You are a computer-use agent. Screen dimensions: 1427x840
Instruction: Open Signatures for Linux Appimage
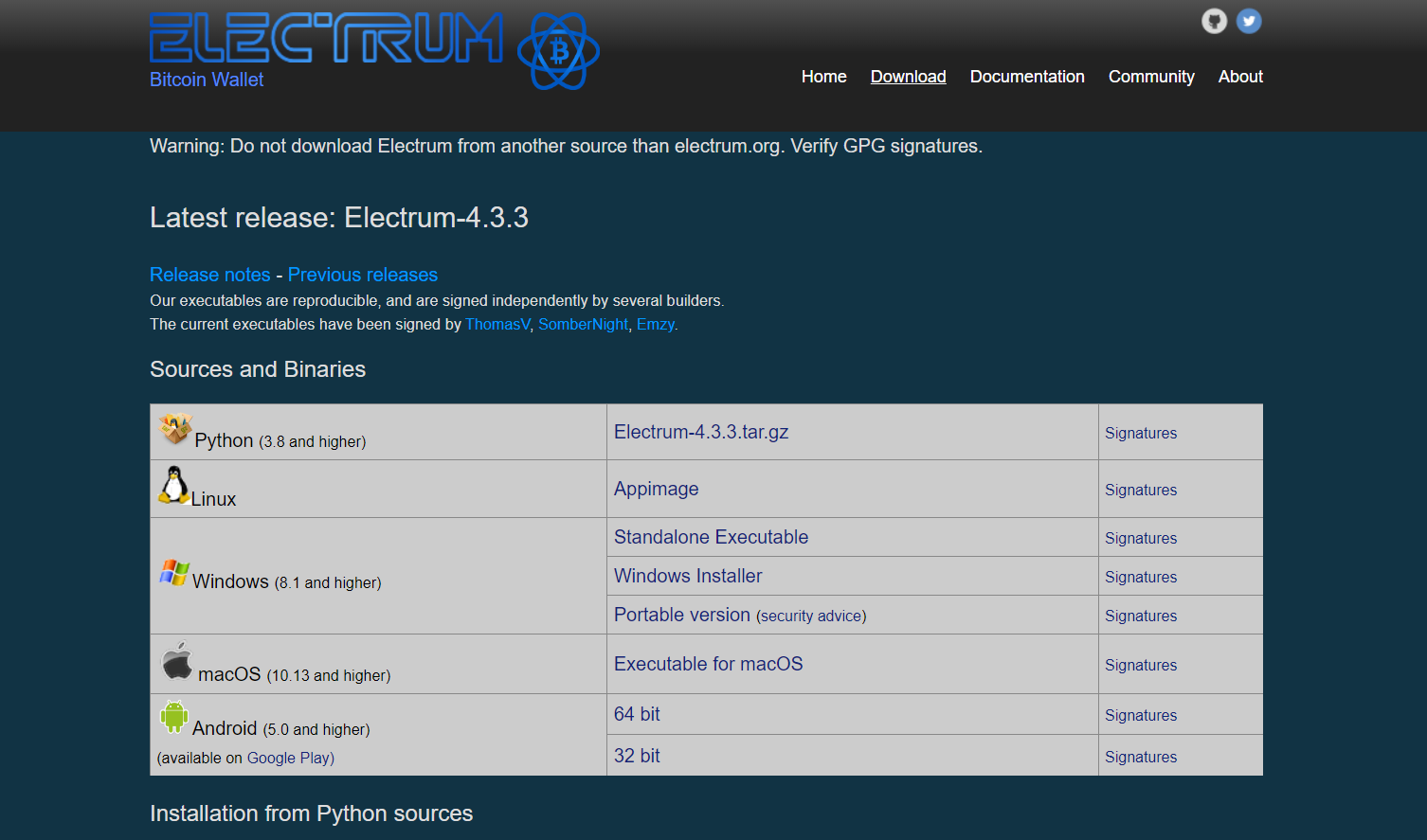coord(1141,490)
